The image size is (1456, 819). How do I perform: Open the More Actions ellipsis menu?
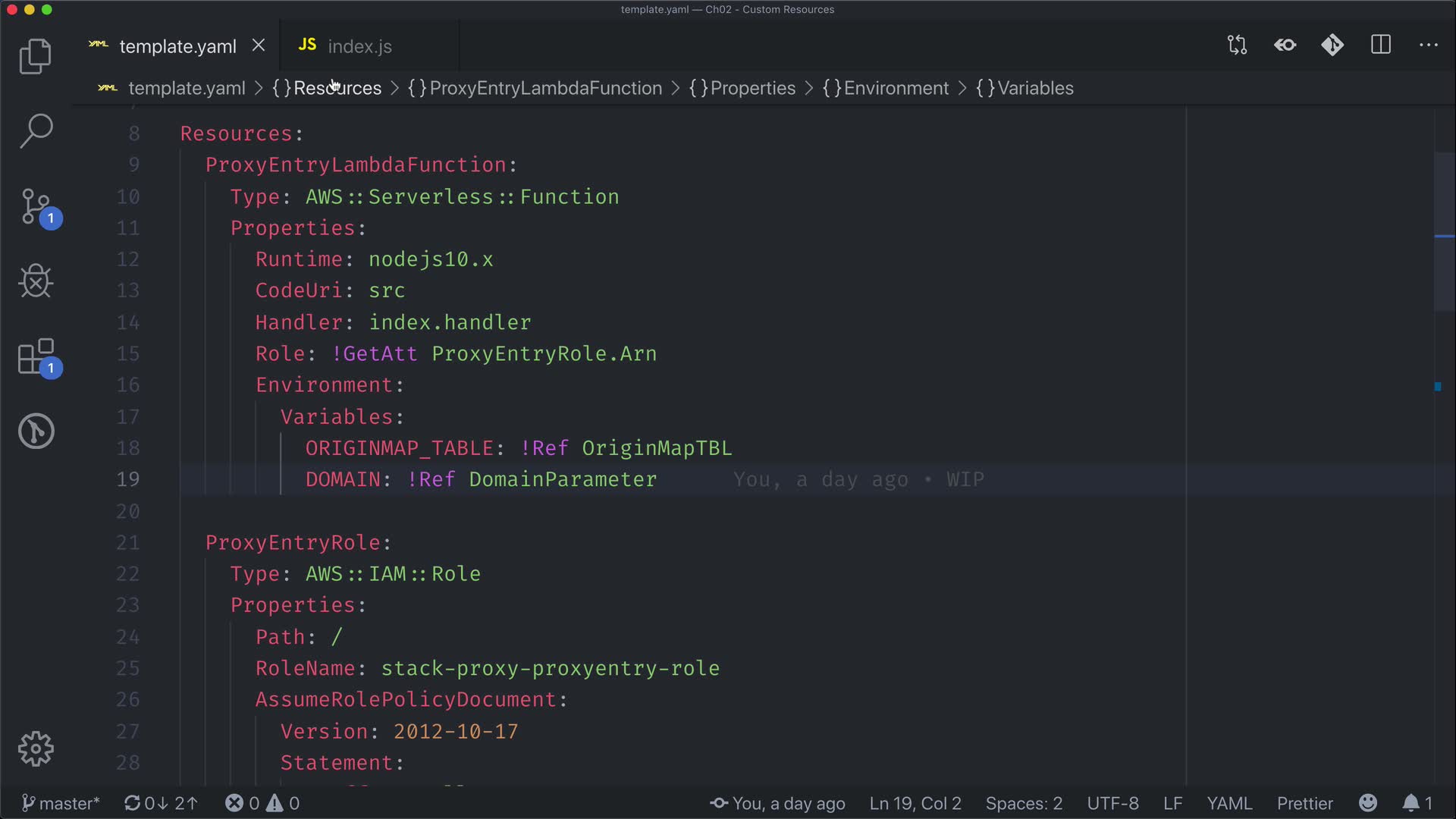[x=1428, y=45]
